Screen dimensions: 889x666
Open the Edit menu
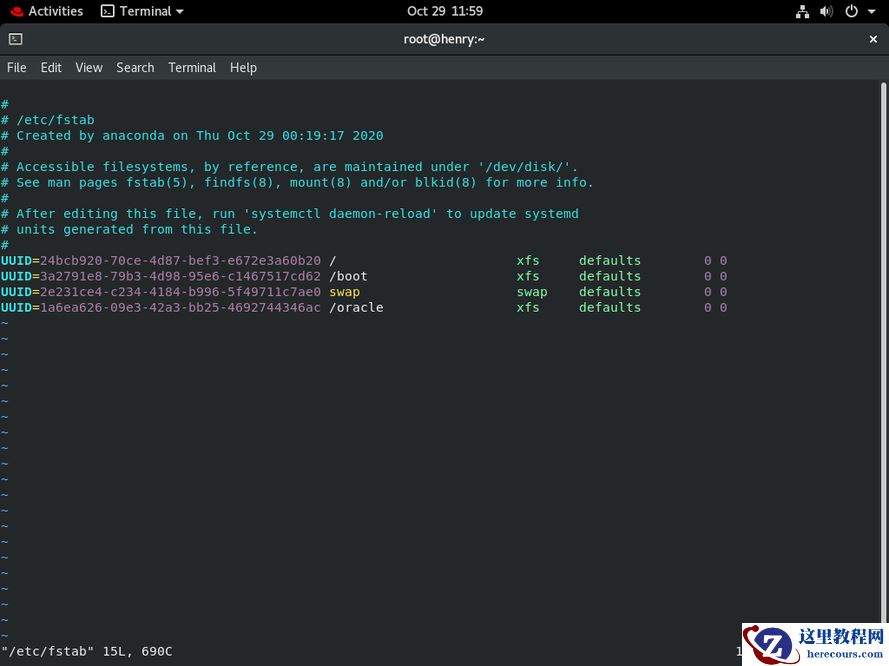click(51, 67)
